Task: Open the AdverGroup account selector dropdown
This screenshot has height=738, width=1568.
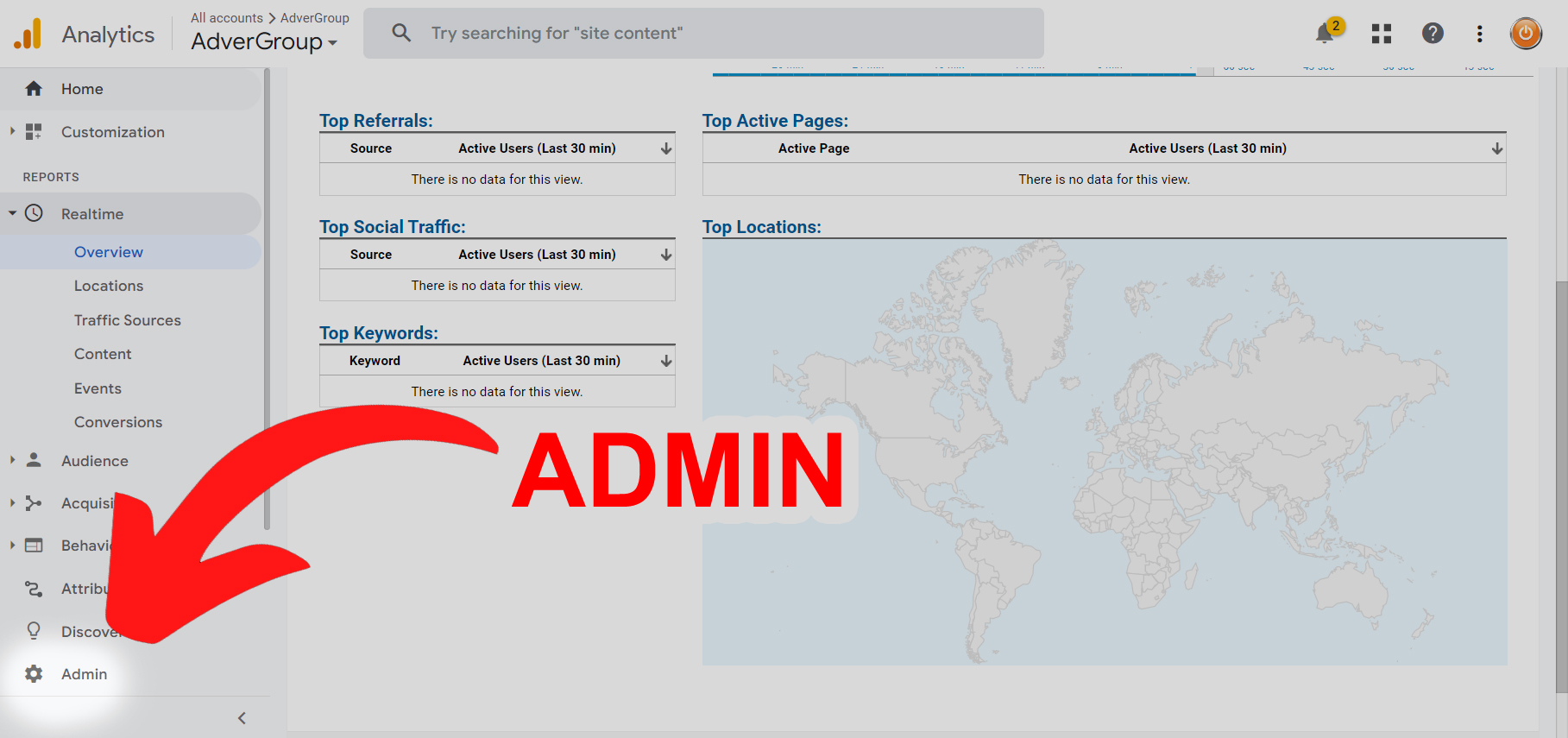Action: 264,41
